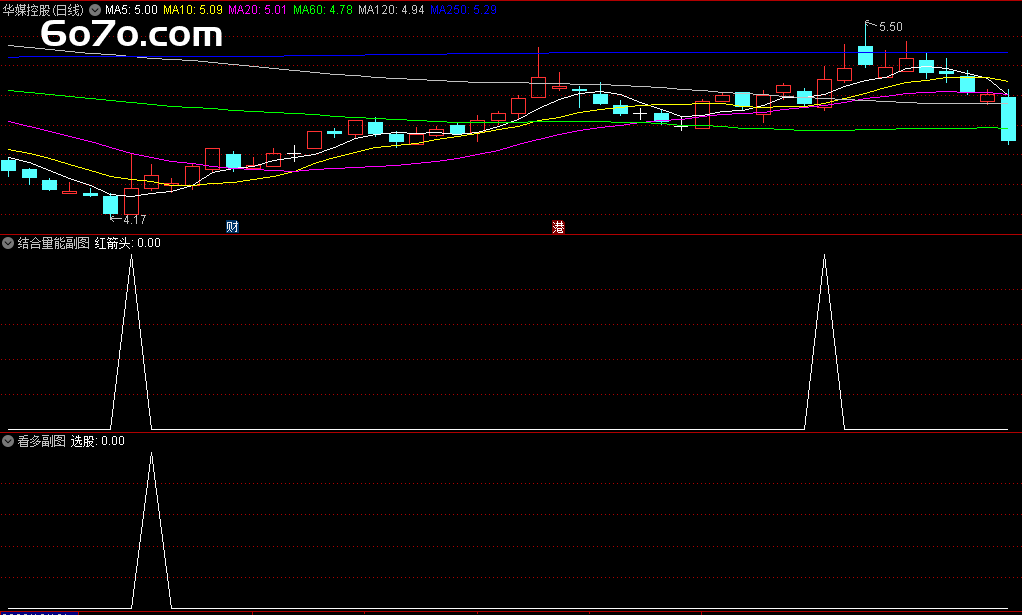Open the 结合量能副图 indicator dropdown arrow

point(8,243)
